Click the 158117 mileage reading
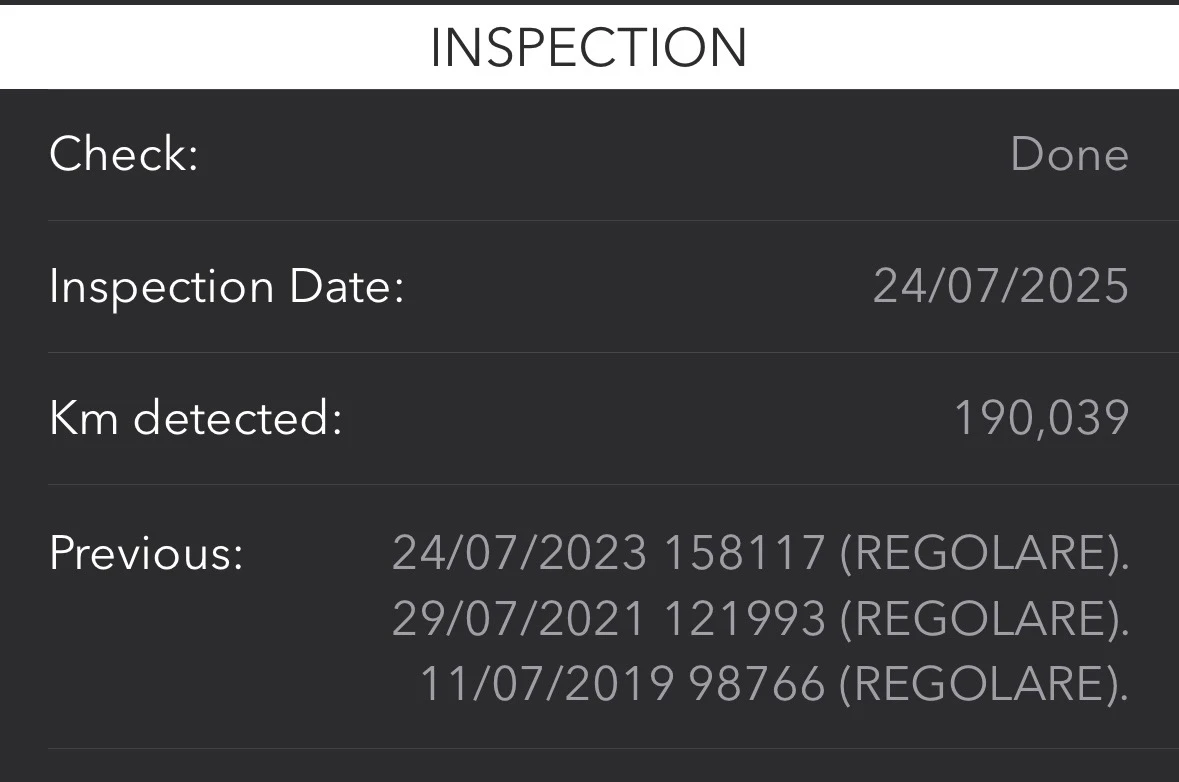The image size is (1179, 782). (x=745, y=553)
